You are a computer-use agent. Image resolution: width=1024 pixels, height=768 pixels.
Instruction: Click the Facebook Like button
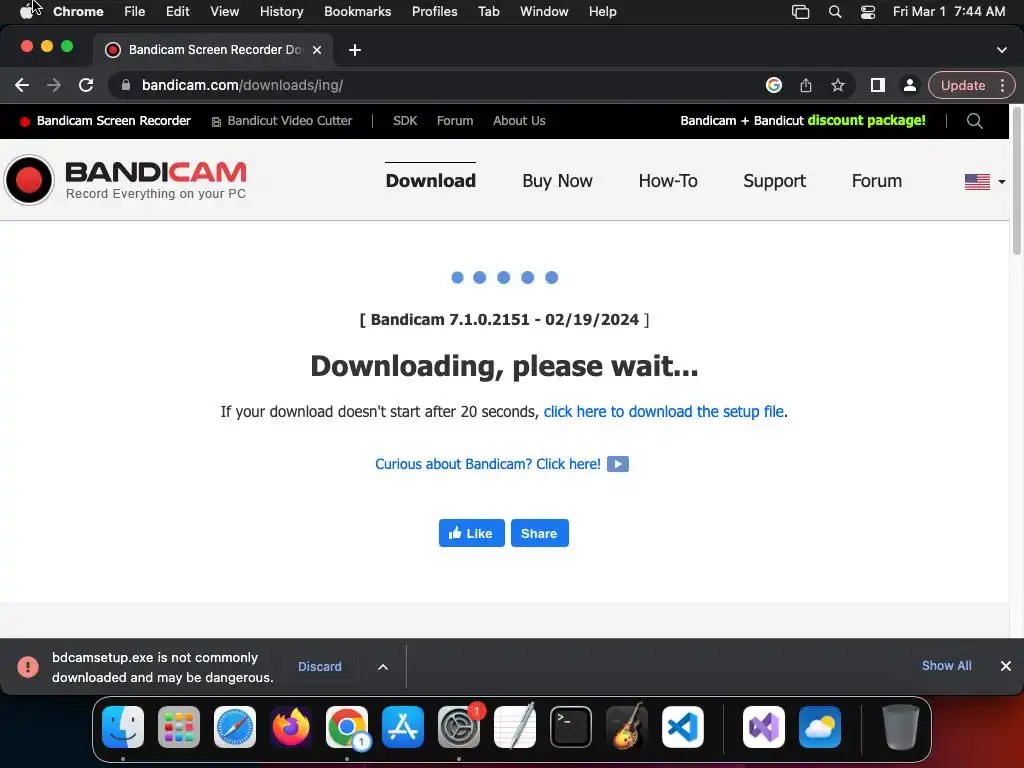pyautogui.click(x=472, y=533)
